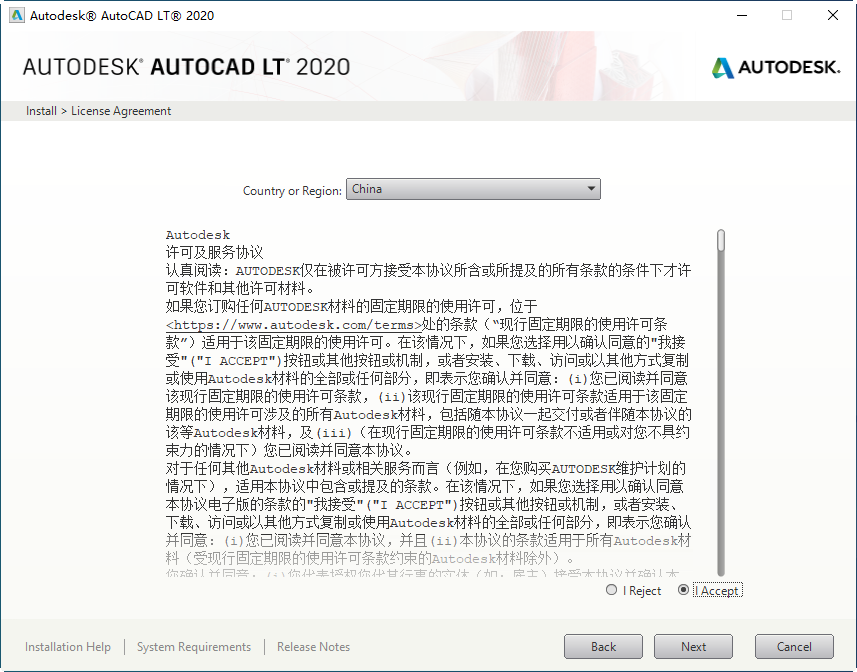857x672 pixels.
Task: Click the 'Install > License Agreement' breadcrumb text
Action: pyautogui.click(x=98, y=111)
